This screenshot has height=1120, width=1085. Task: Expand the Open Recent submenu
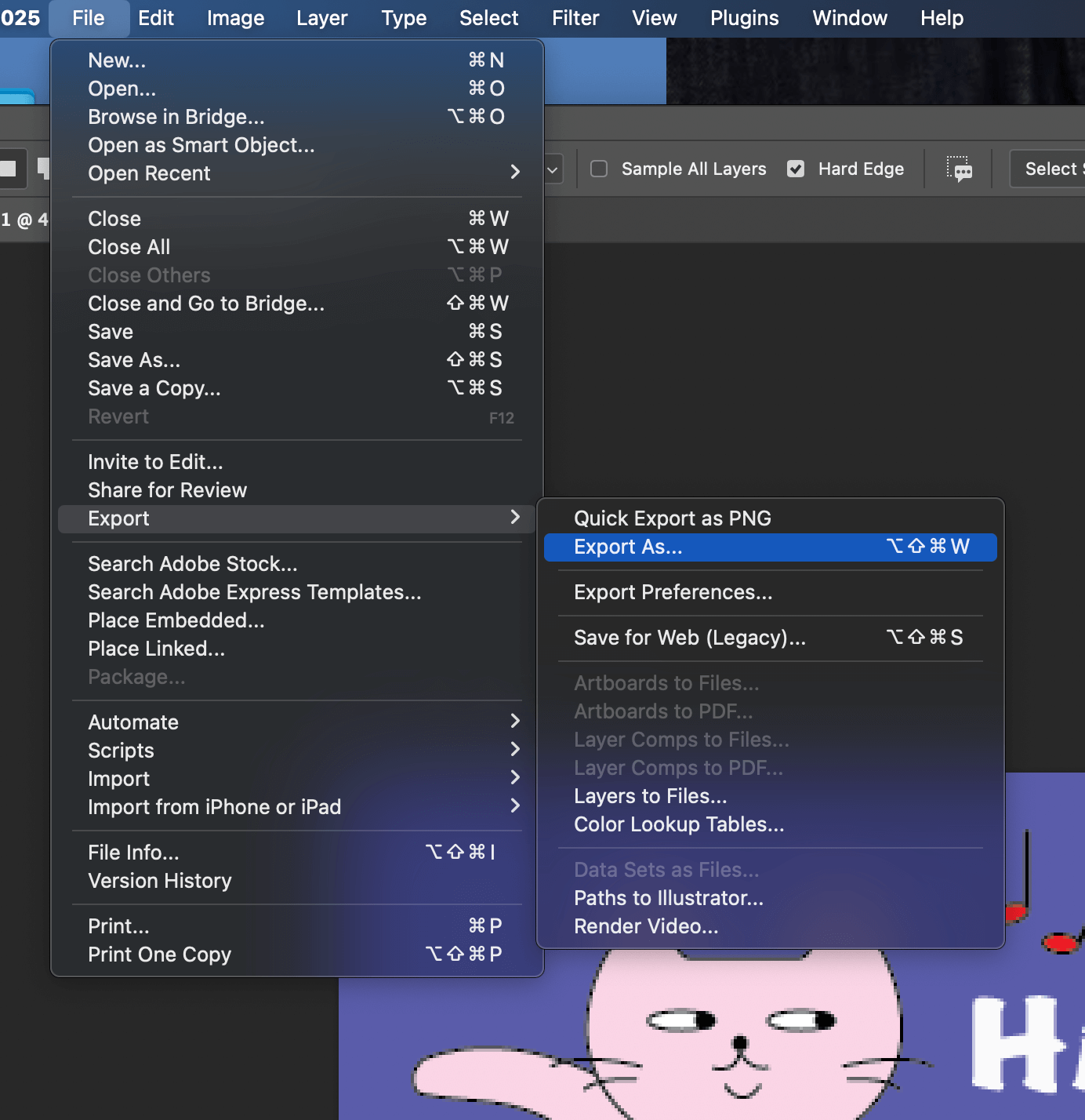[x=297, y=173]
